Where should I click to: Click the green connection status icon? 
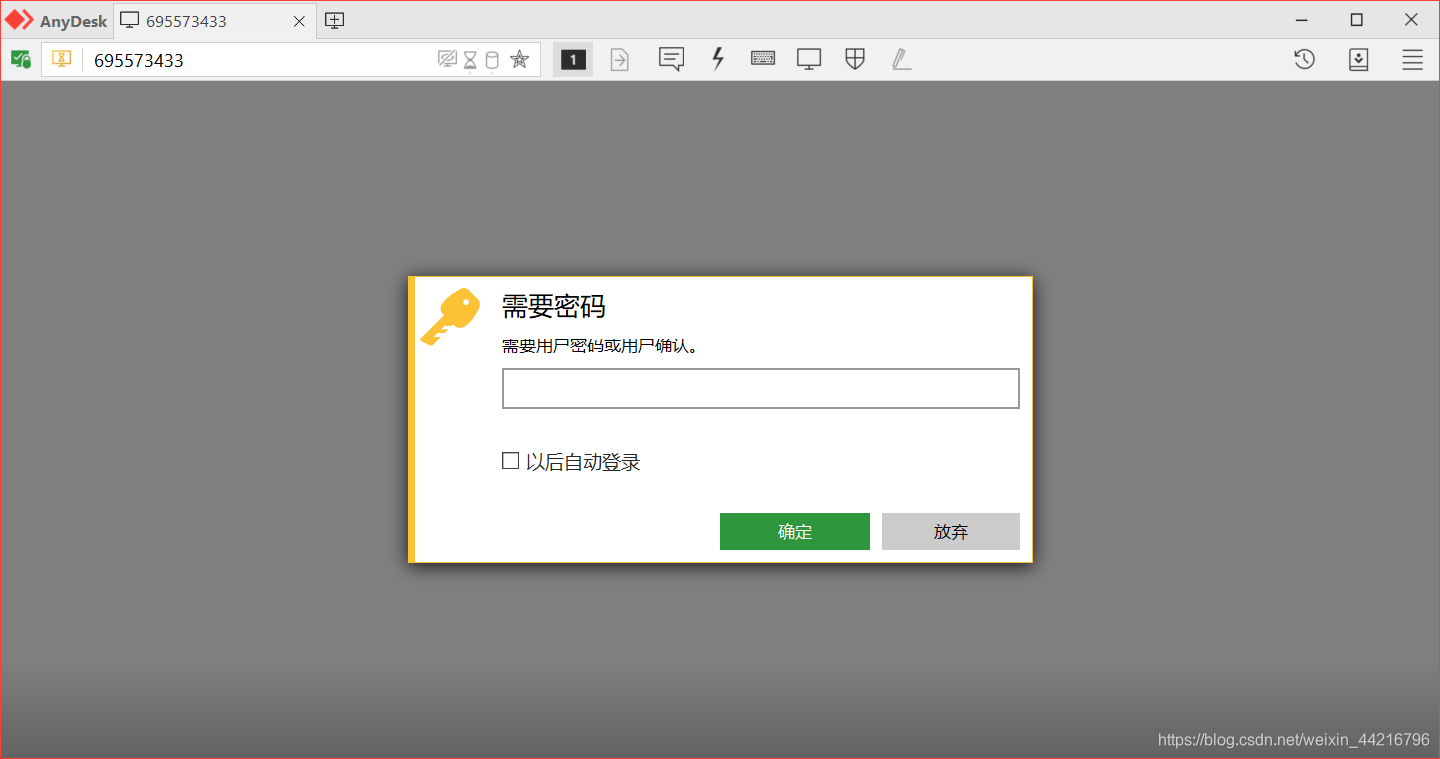21,59
